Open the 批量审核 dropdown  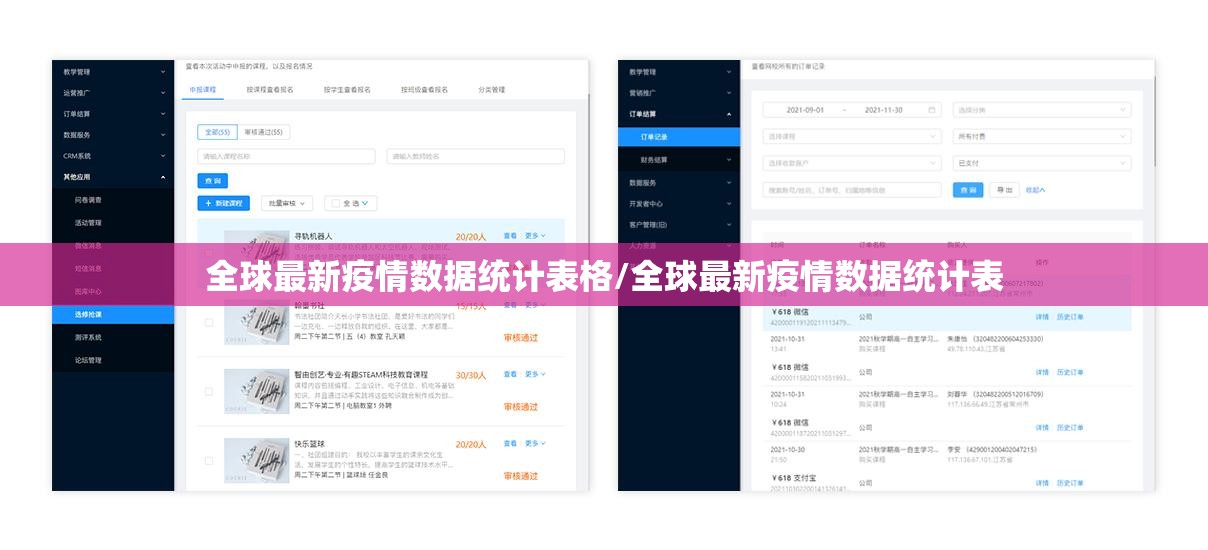point(287,203)
